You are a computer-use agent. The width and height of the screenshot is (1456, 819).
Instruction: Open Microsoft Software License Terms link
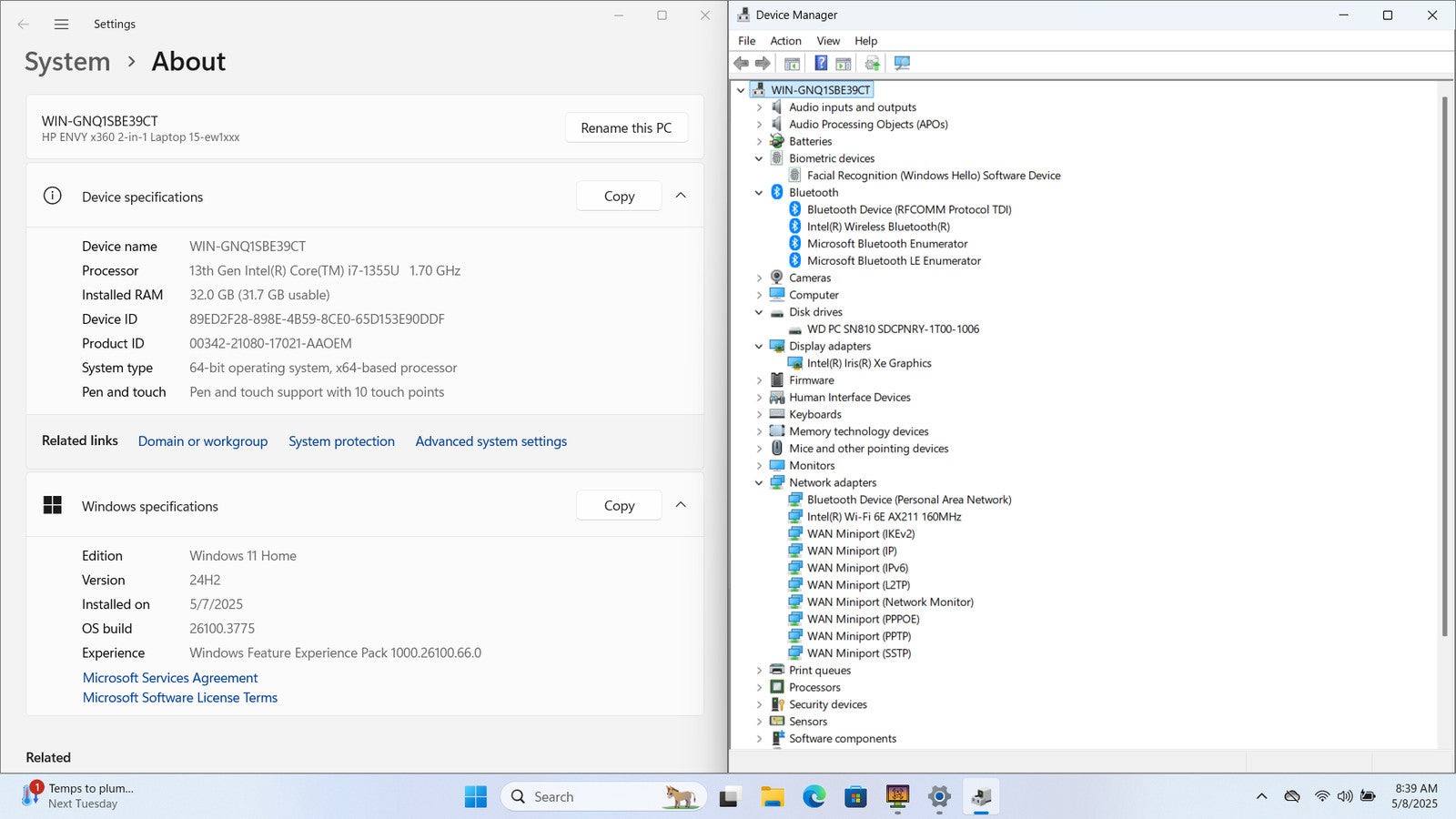[180, 698]
